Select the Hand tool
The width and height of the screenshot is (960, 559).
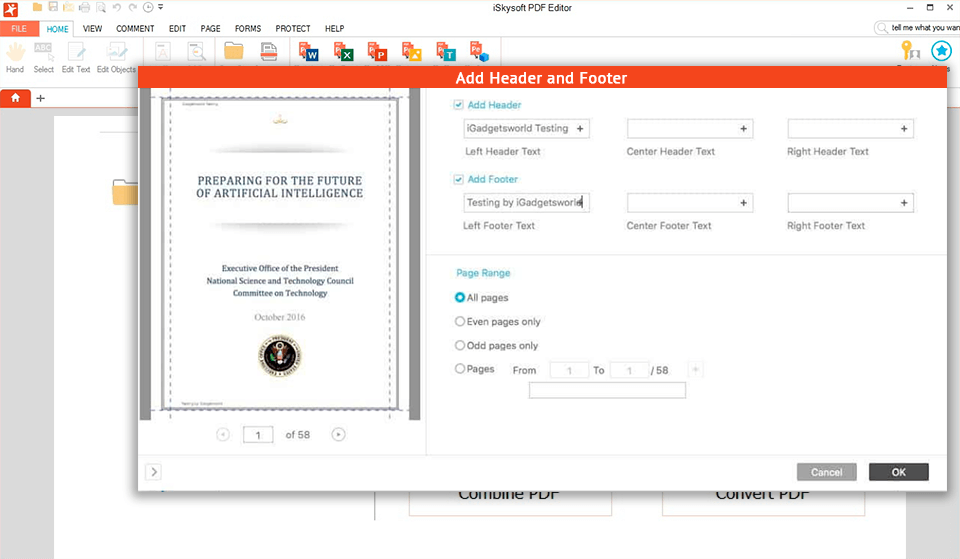coord(15,56)
